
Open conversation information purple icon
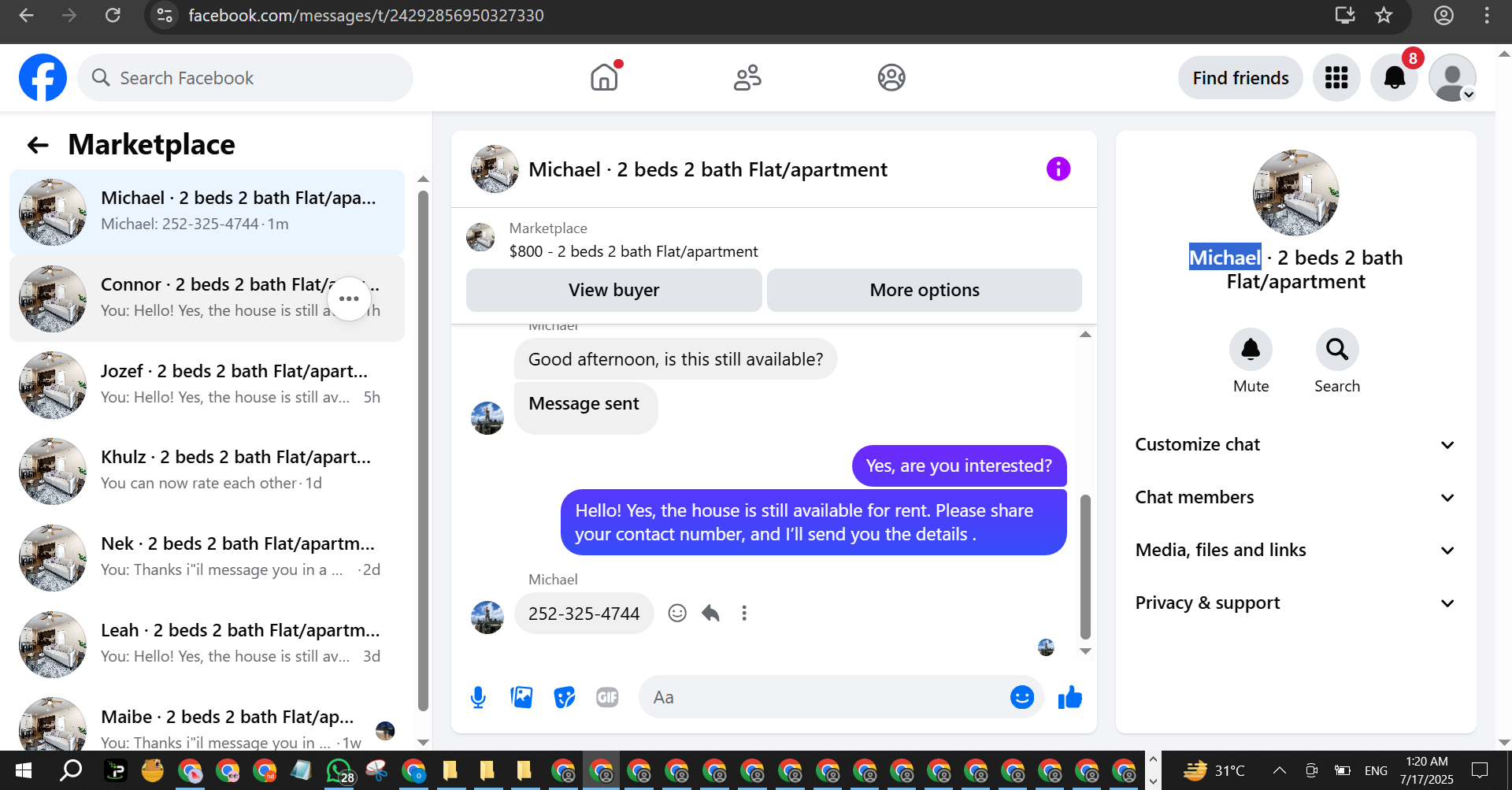pos(1058,169)
